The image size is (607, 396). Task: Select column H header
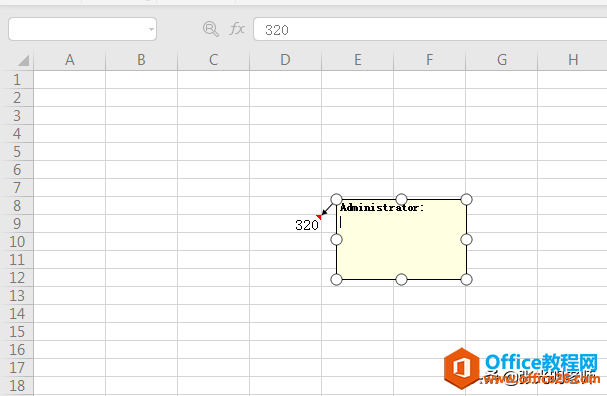[573, 60]
